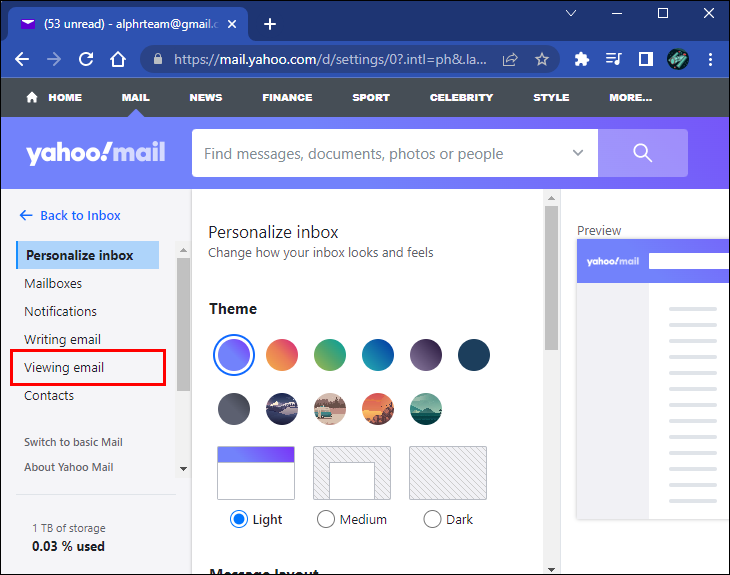The width and height of the screenshot is (730, 575).
Task: Pick the navy blue theme swatch
Action: pos(473,355)
